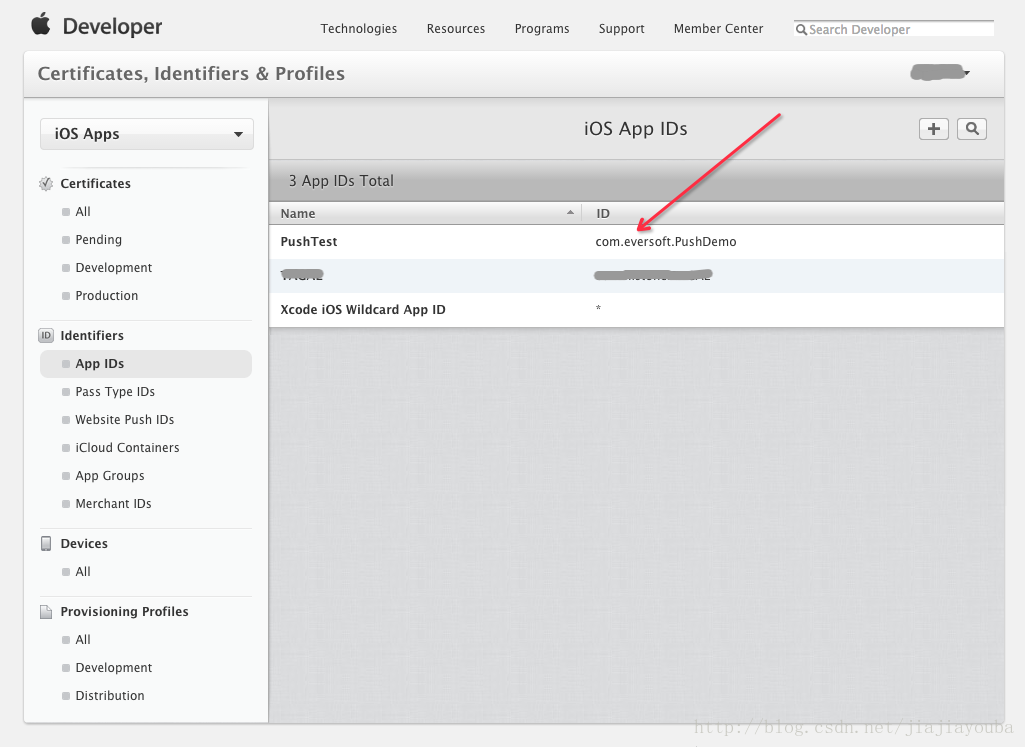Go to Member Center
Screen dimensions: 1025x747
(x=718, y=29)
